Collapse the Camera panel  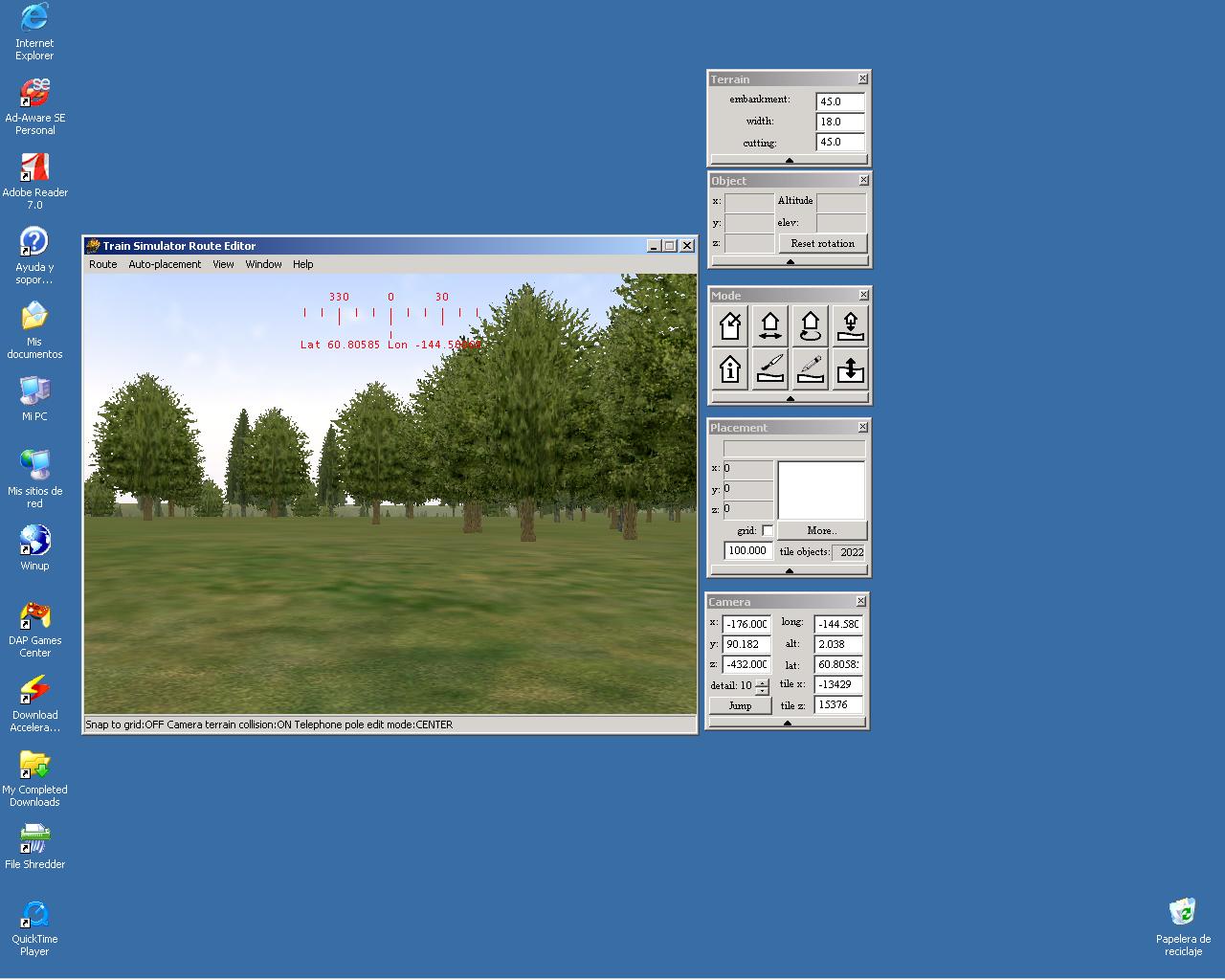(x=787, y=724)
